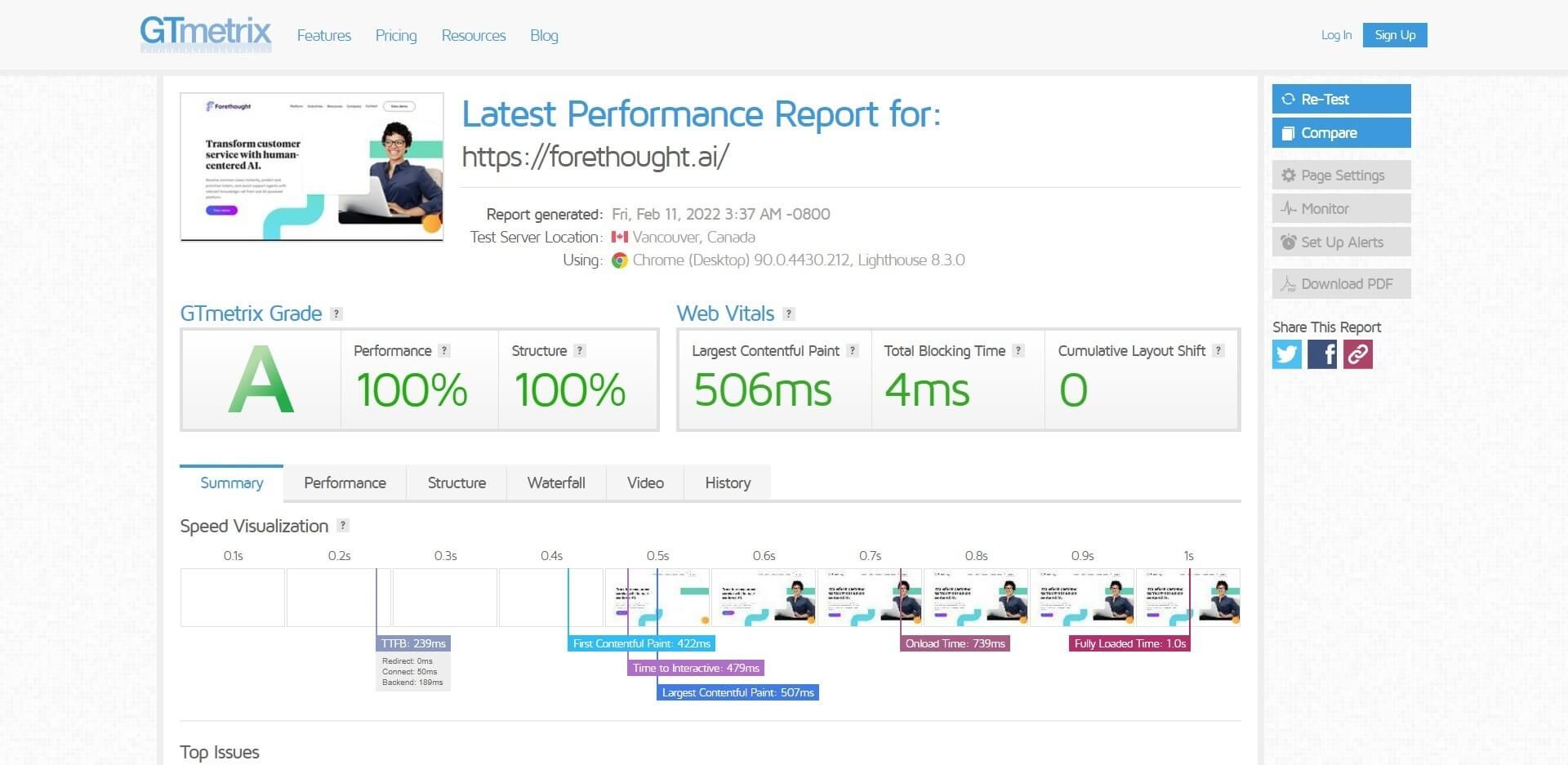Viewport: 1568px width, 765px height.
Task: Click Total Blocking Time help icon
Action: tap(1018, 350)
